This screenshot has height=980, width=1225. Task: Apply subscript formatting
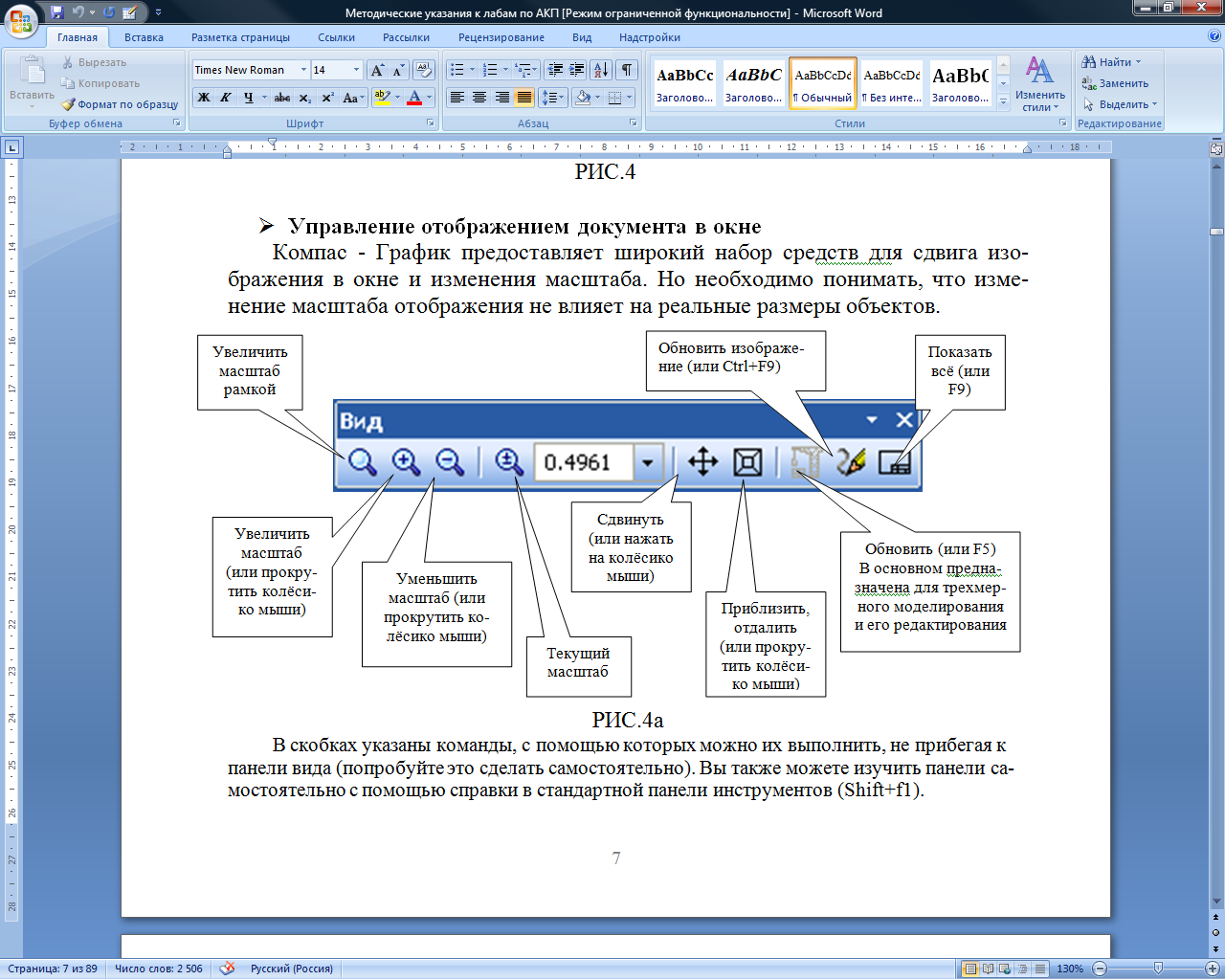coord(304,98)
